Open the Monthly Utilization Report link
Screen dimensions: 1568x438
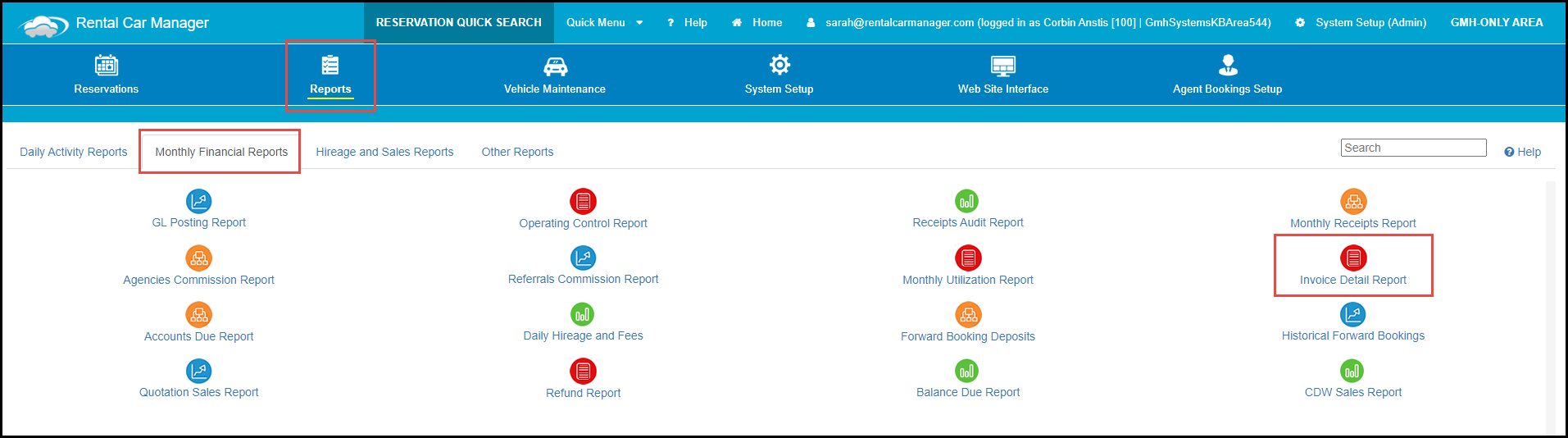click(968, 280)
